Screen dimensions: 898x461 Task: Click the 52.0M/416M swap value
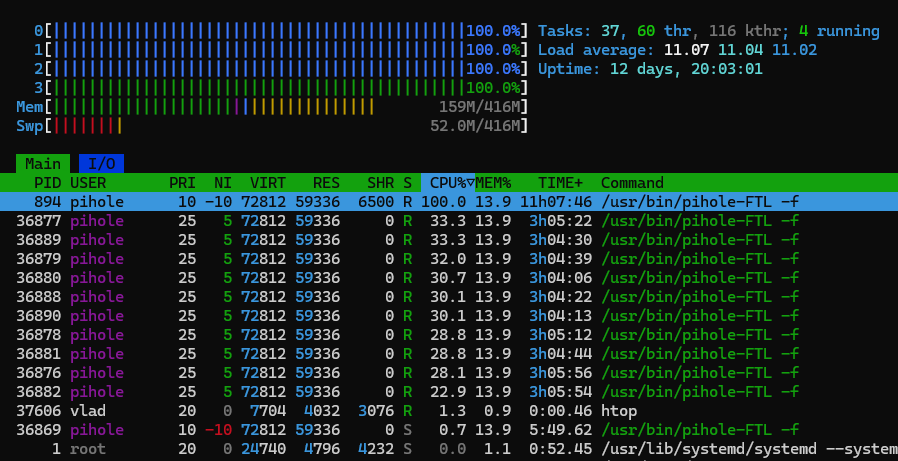[475, 125]
